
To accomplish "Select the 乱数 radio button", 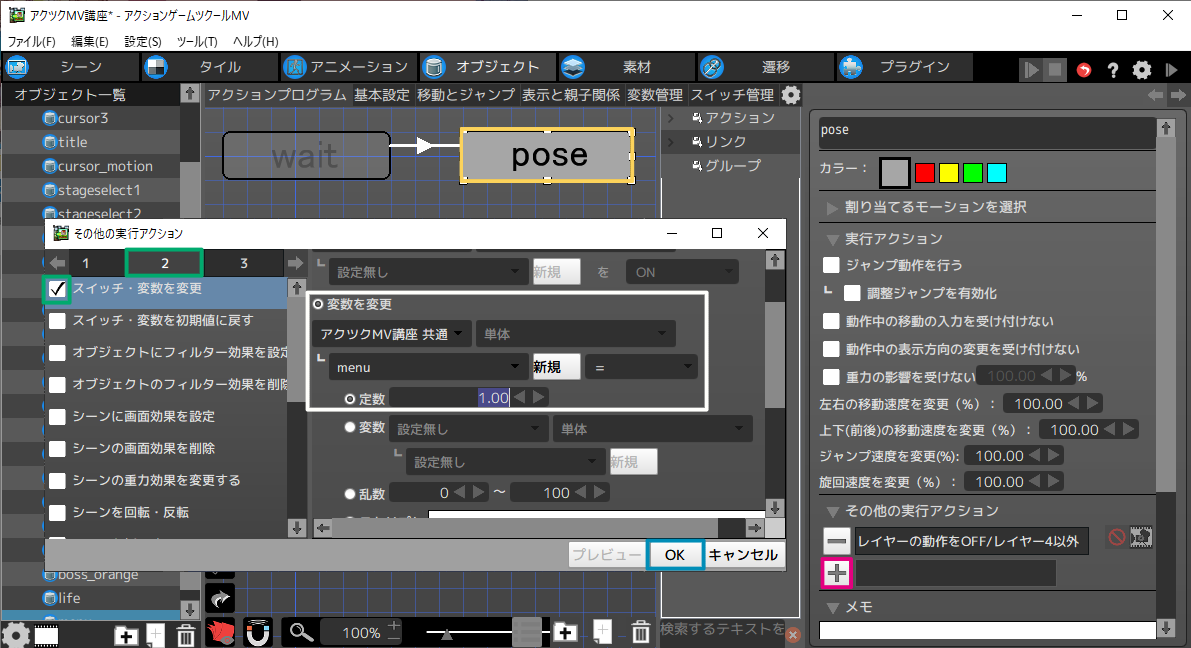I will click(x=350, y=493).
